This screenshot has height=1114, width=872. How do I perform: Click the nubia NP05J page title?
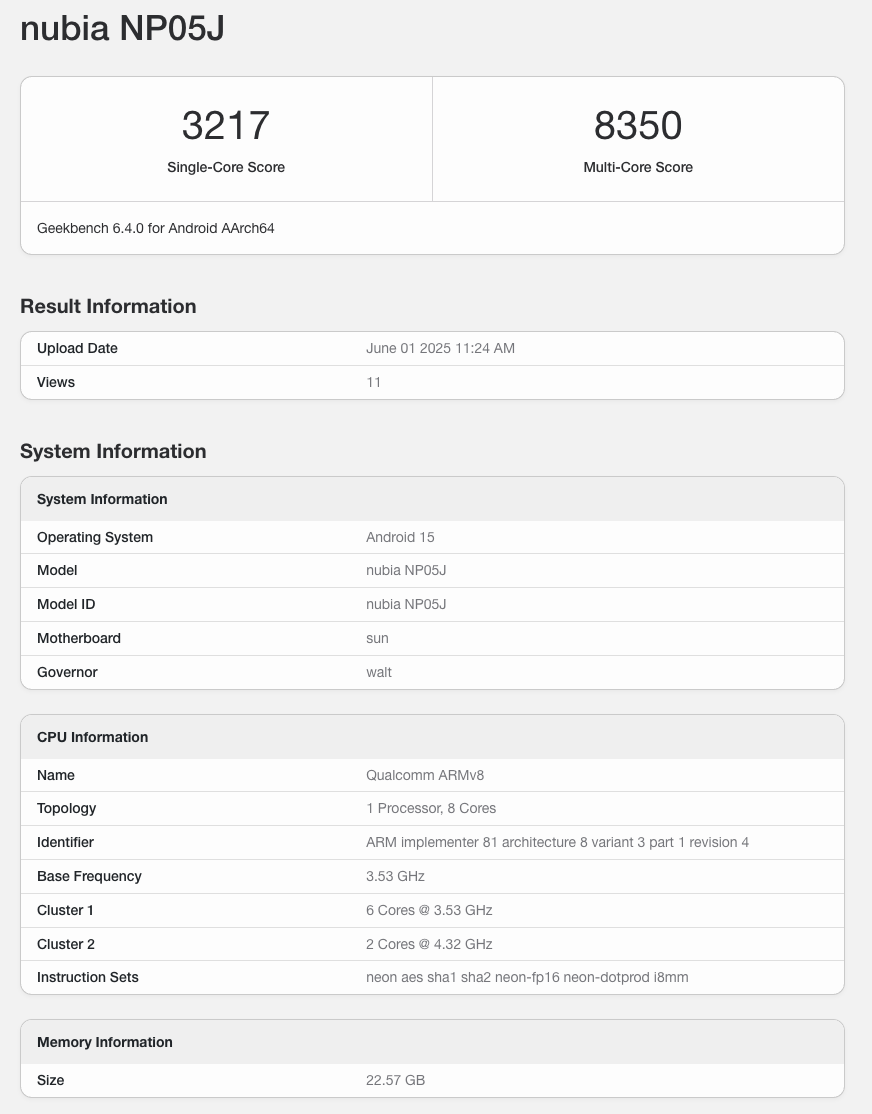[x=122, y=29]
